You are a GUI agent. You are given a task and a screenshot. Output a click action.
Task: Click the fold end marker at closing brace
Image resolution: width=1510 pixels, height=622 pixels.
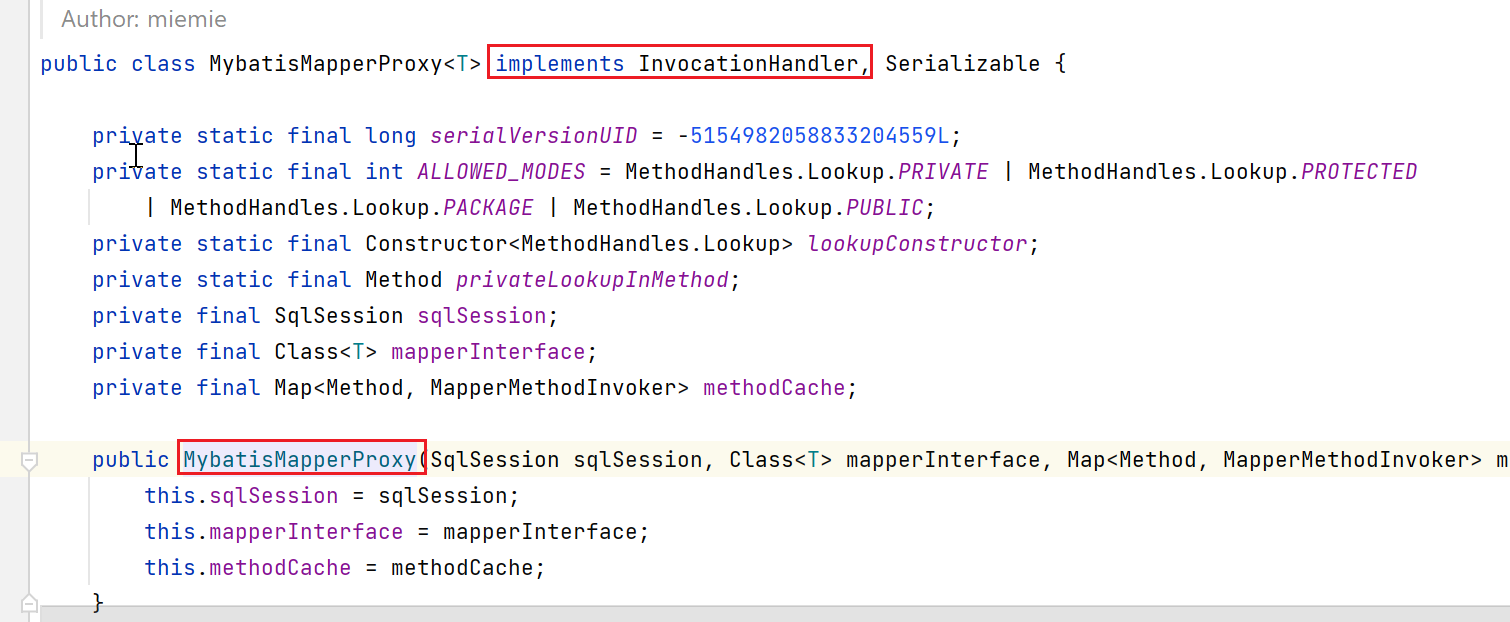coord(29,604)
